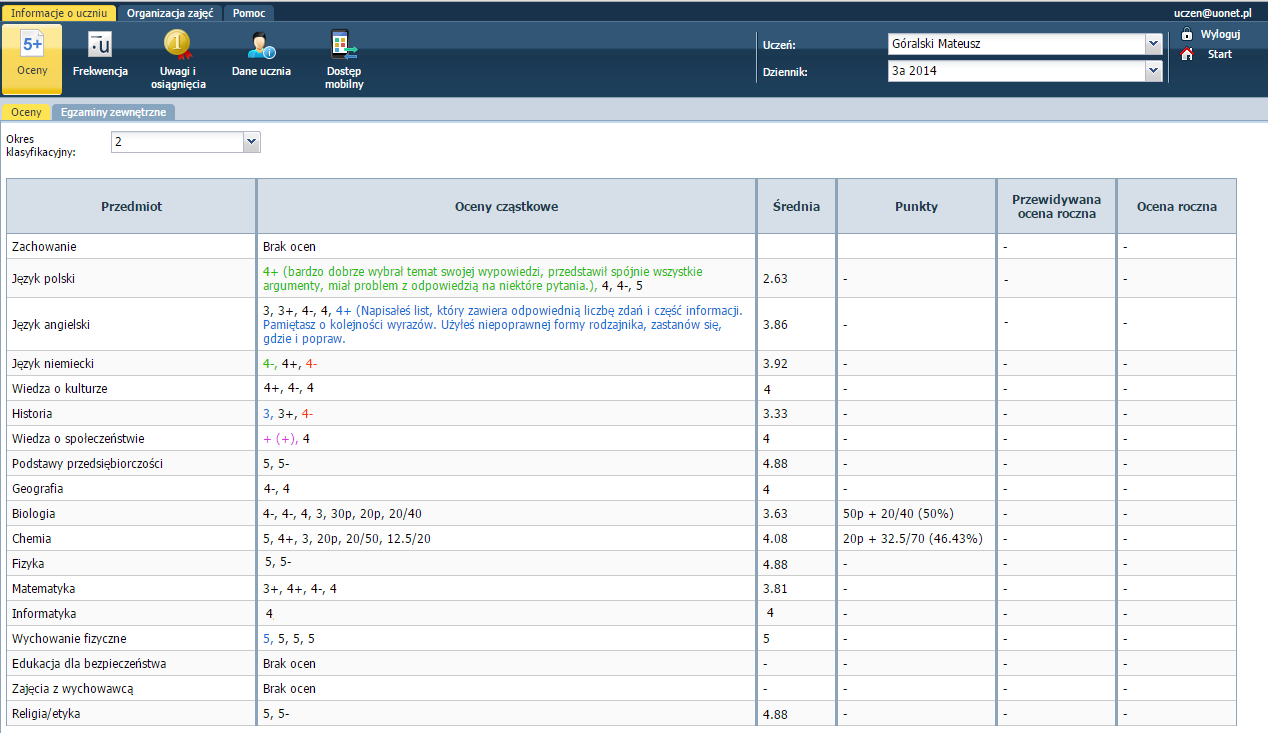Screen dimensions: 1268x733
Task: Click the Wyloguj padlock icon
Action: coord(1187,34)
